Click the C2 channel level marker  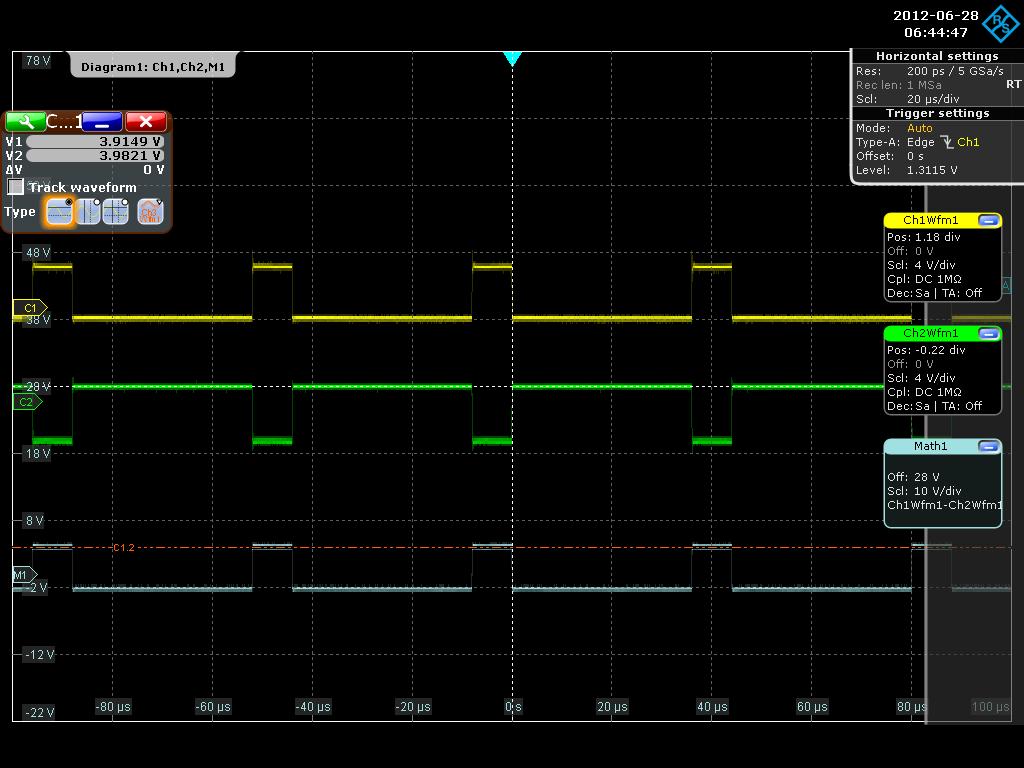(27, 402)
